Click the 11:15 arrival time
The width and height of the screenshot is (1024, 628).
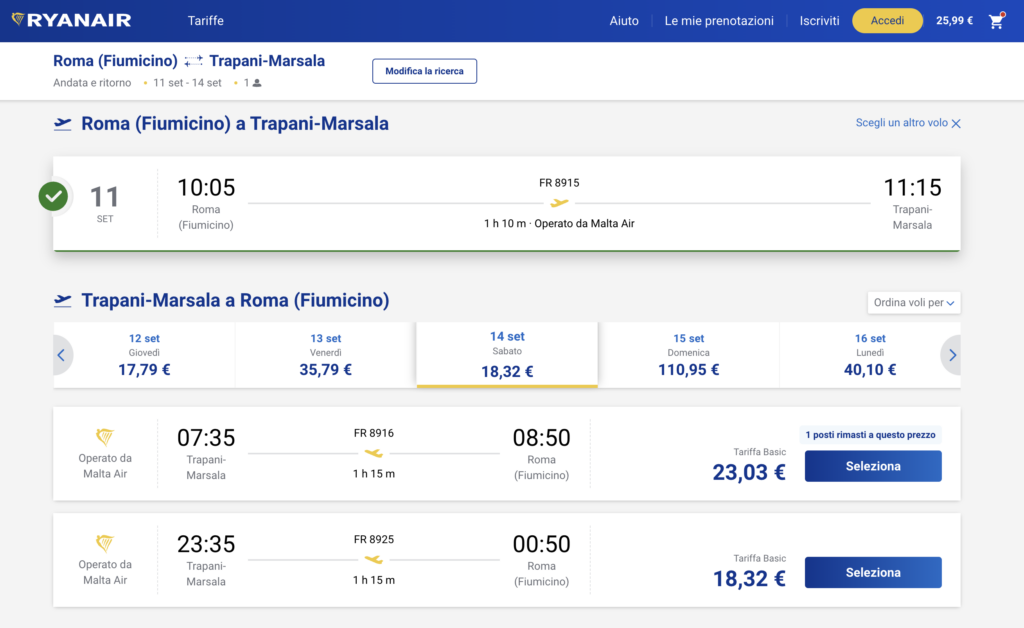[x=912, y=187]
